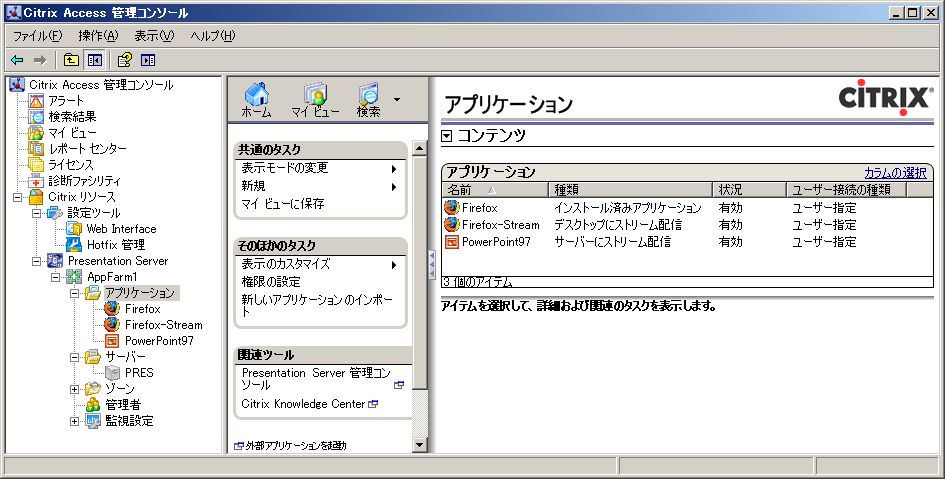Select 診断ファシリティ icon in tree

36,181
